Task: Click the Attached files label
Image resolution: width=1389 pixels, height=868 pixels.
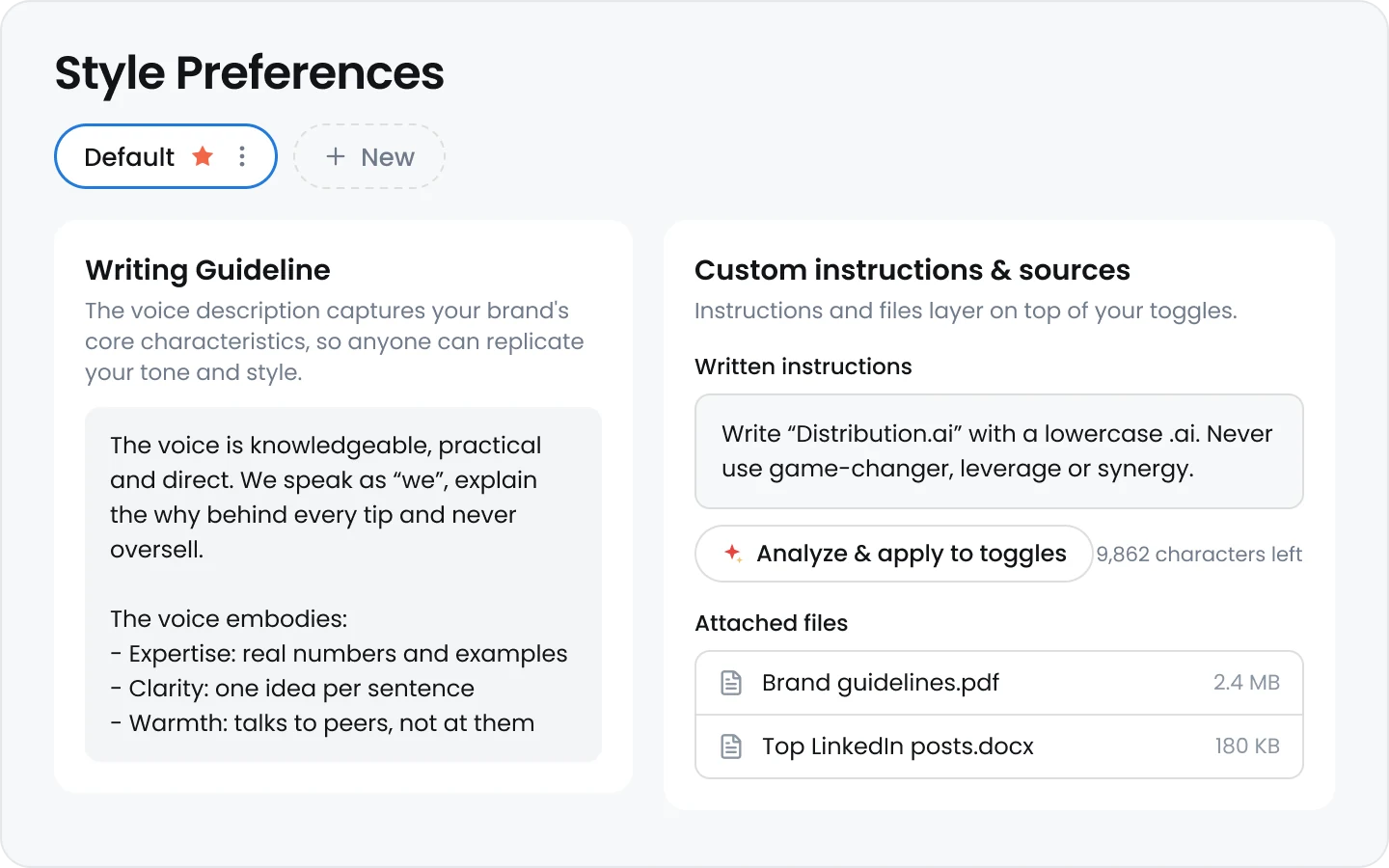Action: click(x=772, y=623)
